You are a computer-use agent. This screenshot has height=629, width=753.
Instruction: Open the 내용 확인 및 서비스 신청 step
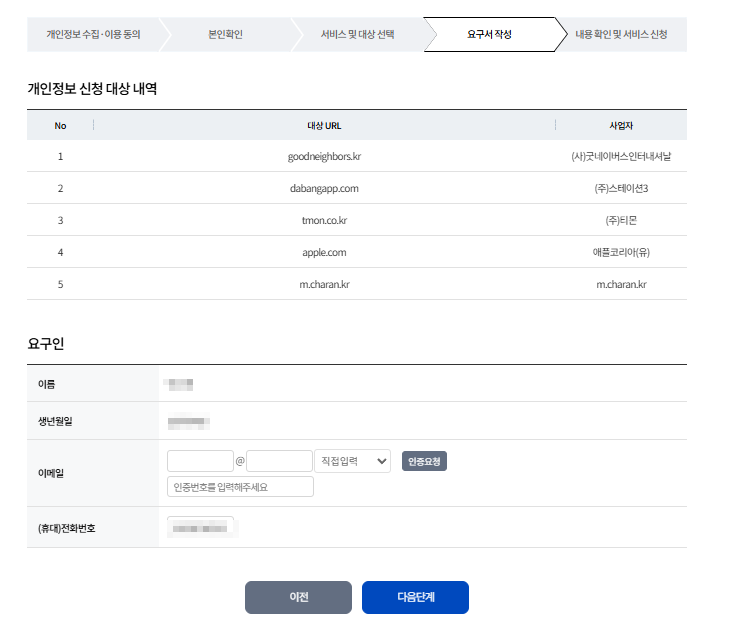coord(621,34)
